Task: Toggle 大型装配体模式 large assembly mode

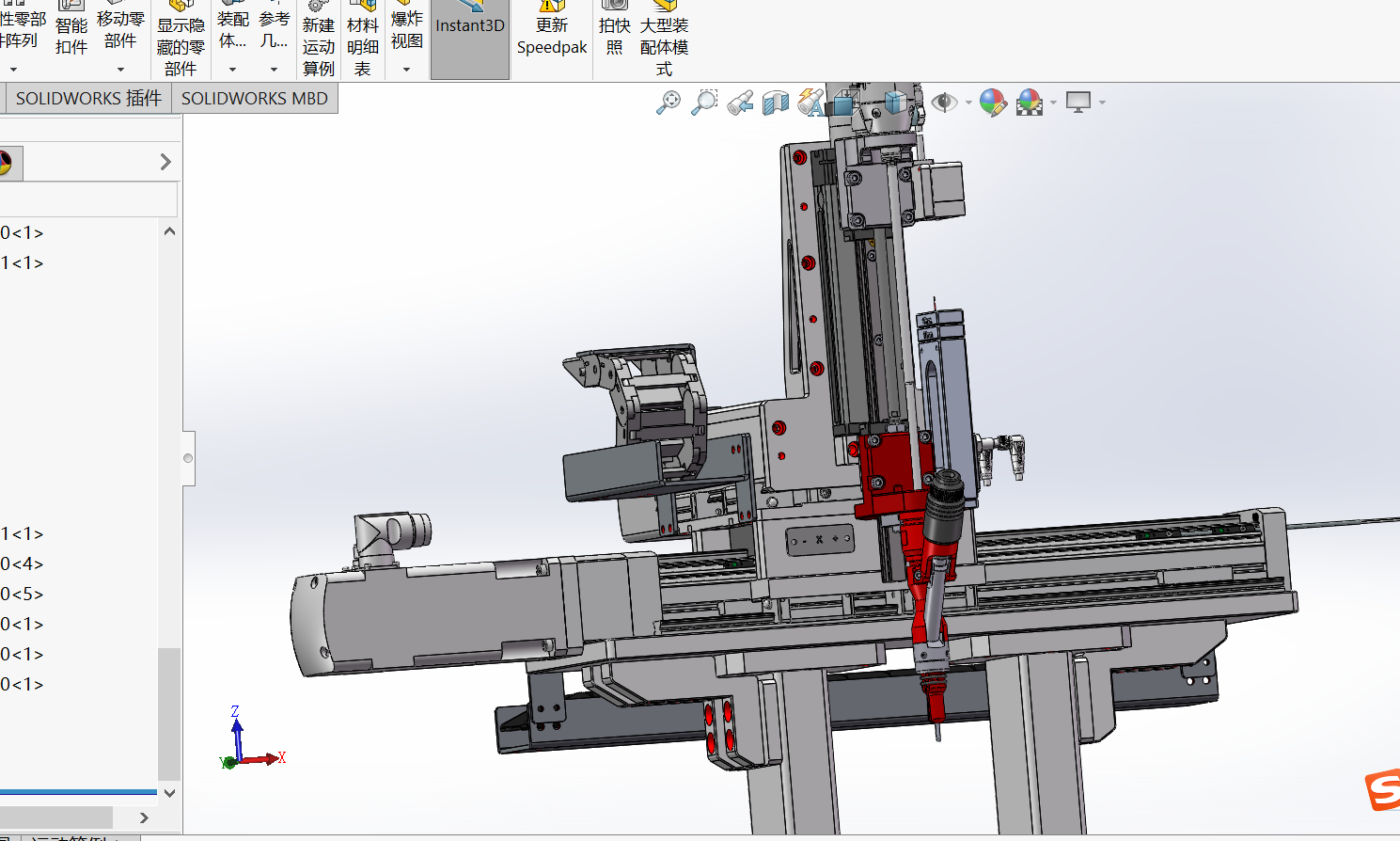Action: (x=665, y=38)
